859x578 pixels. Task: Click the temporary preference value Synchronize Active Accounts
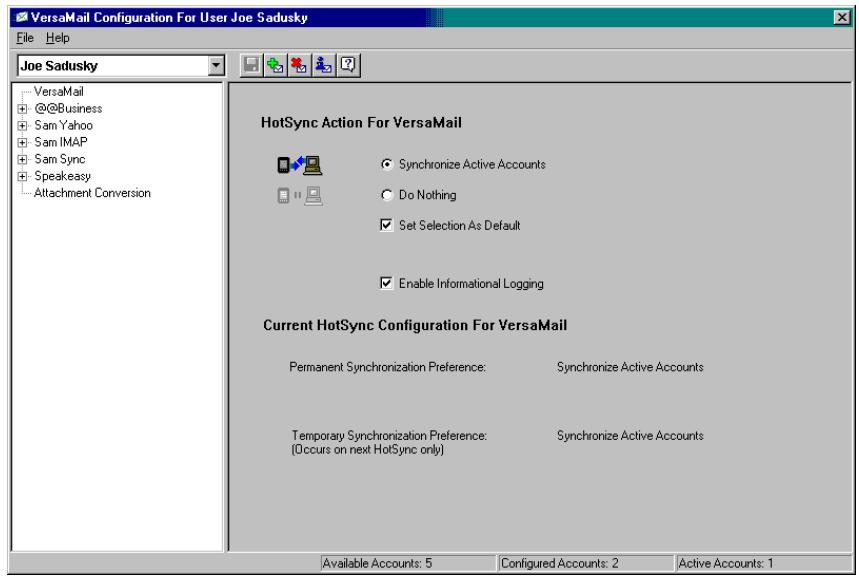pos(630,436)
